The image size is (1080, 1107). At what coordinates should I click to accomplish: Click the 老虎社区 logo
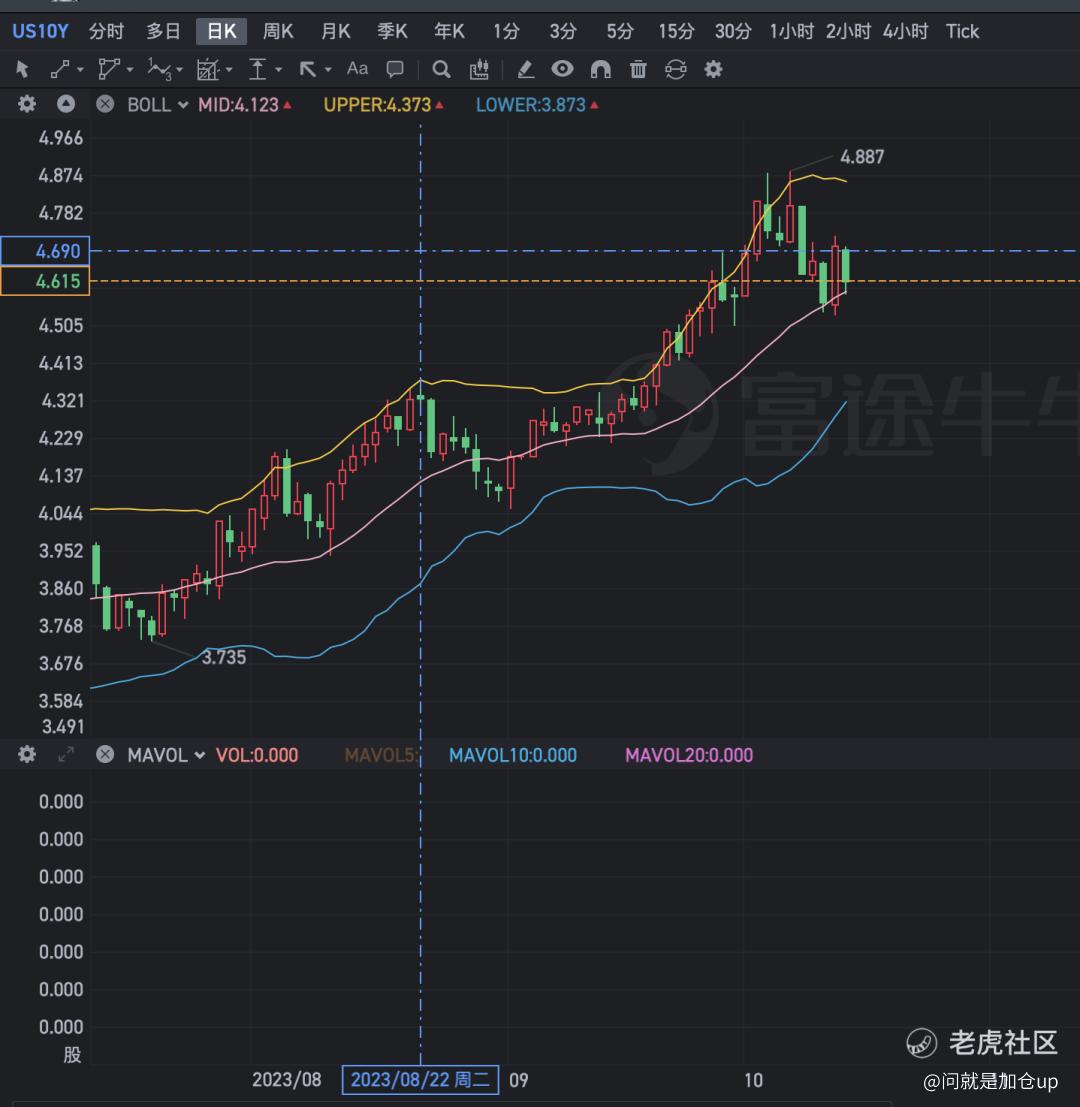[982, 1042]
